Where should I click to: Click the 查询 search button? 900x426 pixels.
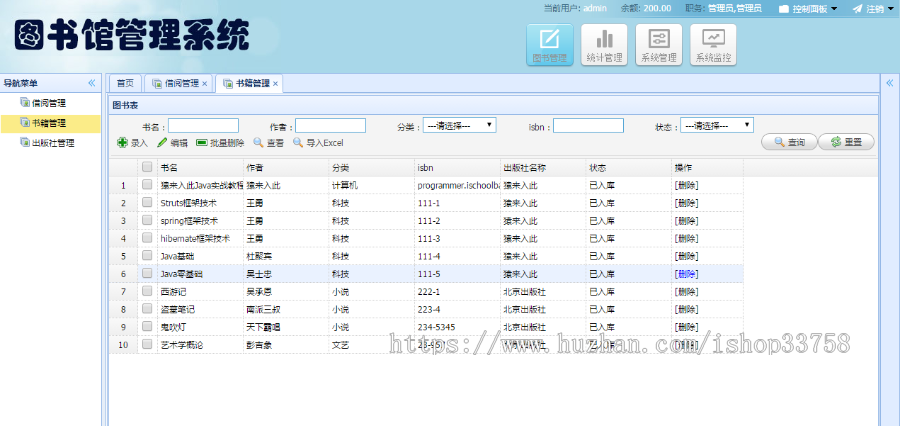[x=789, y=142]
